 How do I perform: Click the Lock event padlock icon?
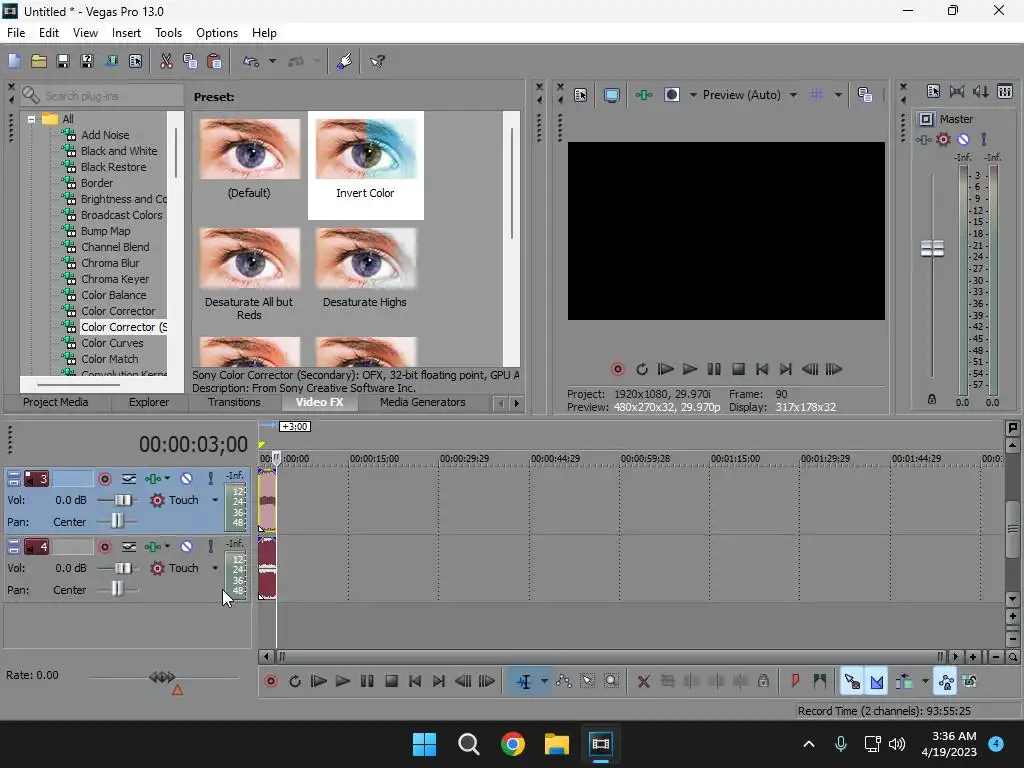(x=763, y=682)
